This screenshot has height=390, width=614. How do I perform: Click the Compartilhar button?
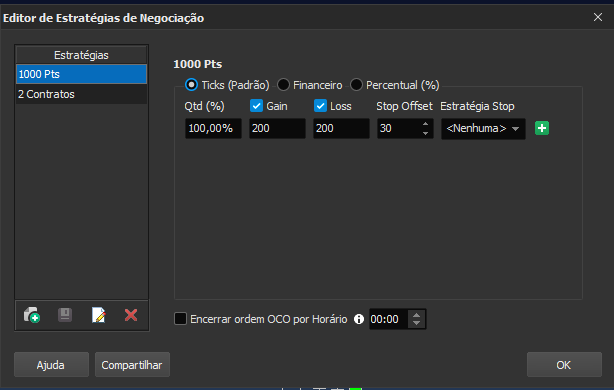point(132,365)
